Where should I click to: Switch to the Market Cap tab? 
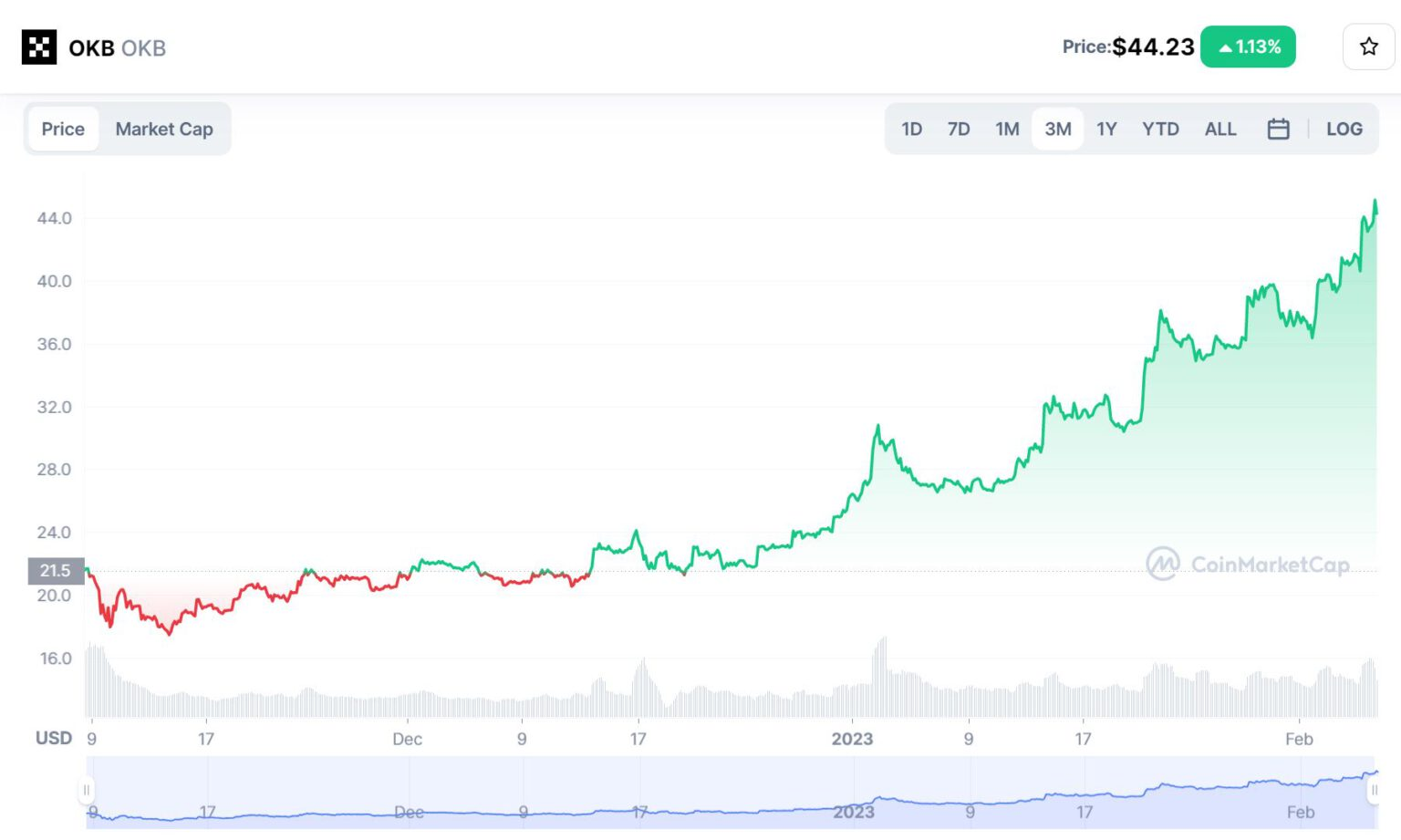(164, 130)
